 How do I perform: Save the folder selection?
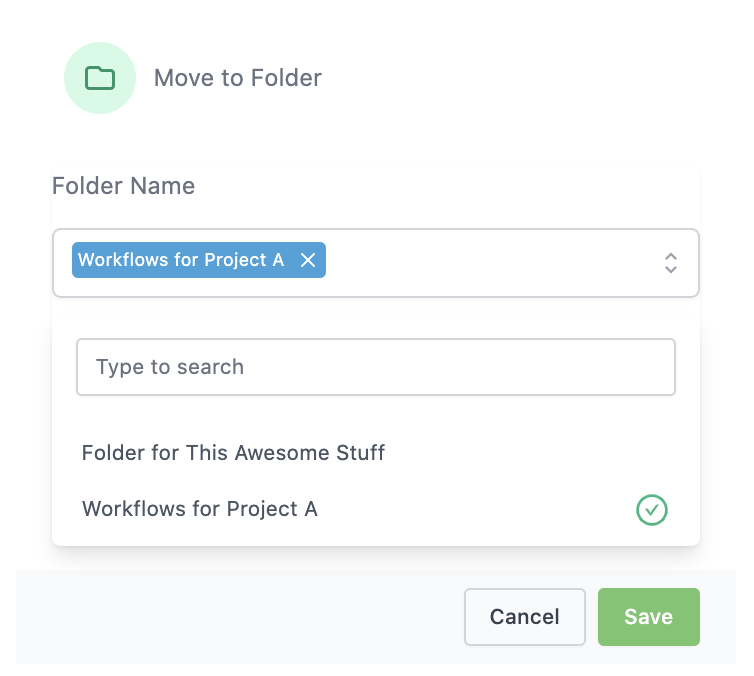click(648, 617)
